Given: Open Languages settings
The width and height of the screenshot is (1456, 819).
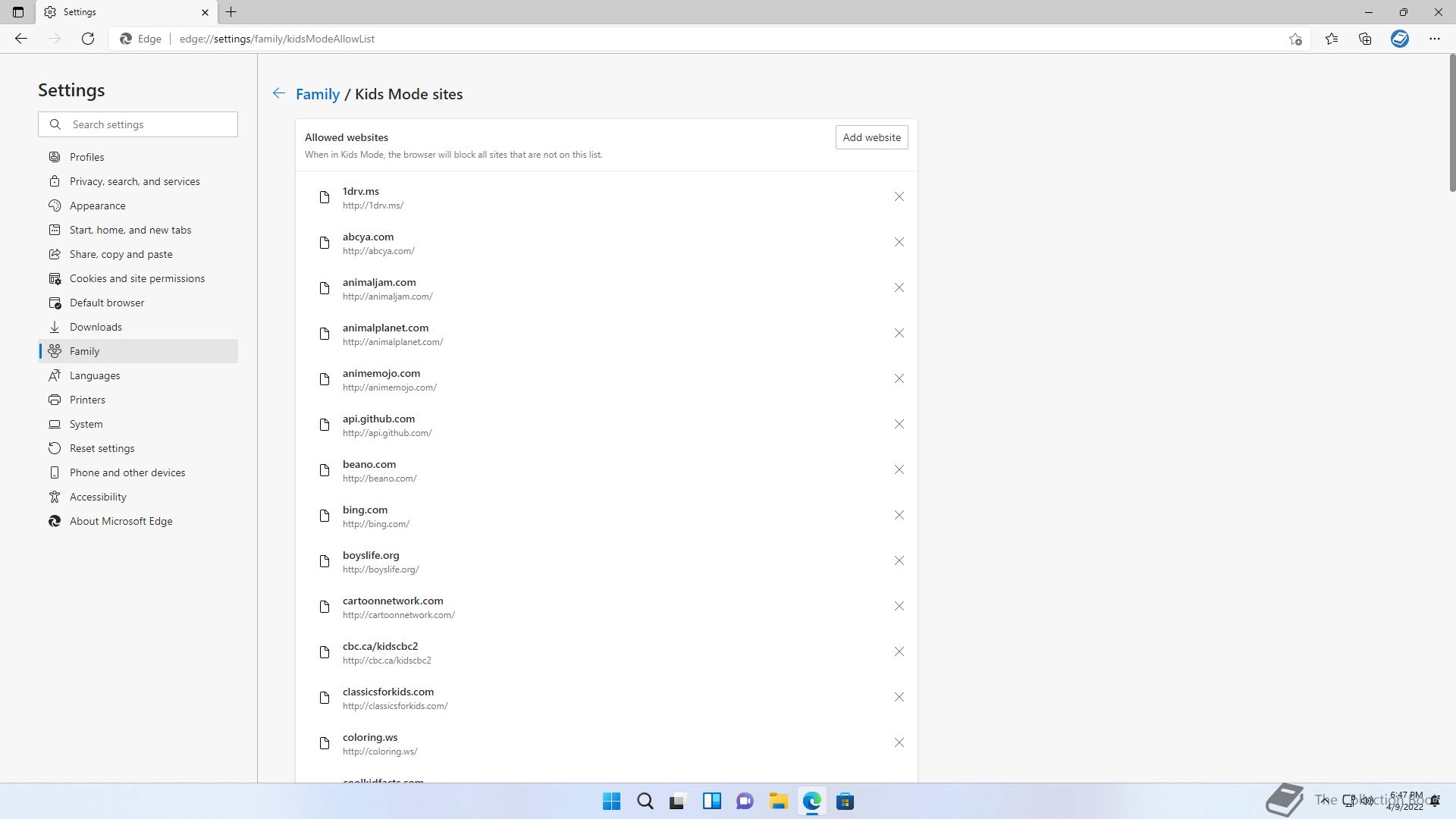Looking at the screenshot, I should click(138, 375).
